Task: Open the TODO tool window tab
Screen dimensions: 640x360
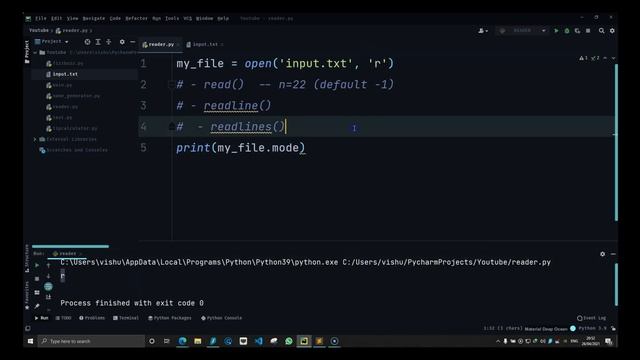Action: (63, 318)
